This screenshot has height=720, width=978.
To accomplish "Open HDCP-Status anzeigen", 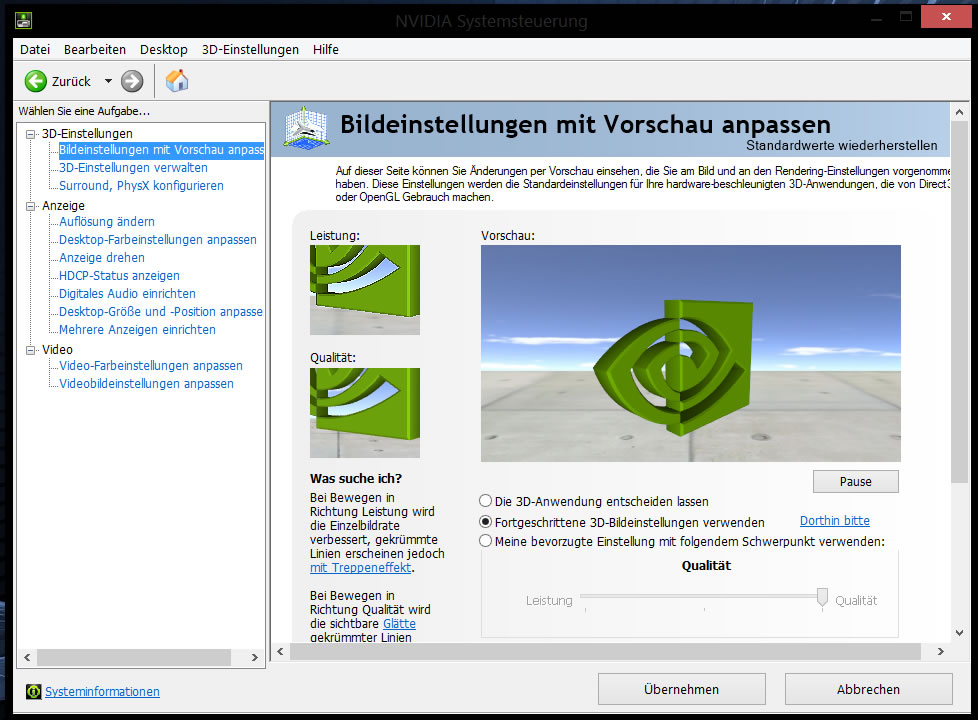I will (x=119, y=276).
